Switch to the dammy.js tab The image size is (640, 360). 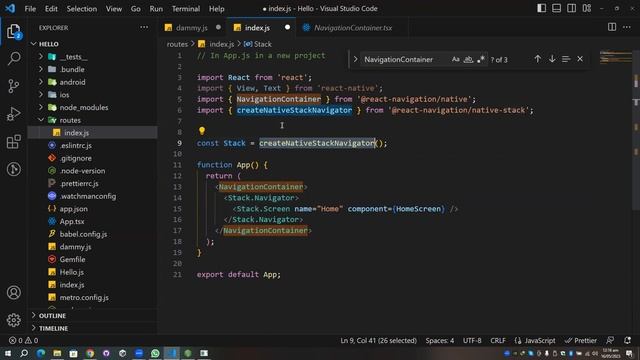tap(191, 27)
